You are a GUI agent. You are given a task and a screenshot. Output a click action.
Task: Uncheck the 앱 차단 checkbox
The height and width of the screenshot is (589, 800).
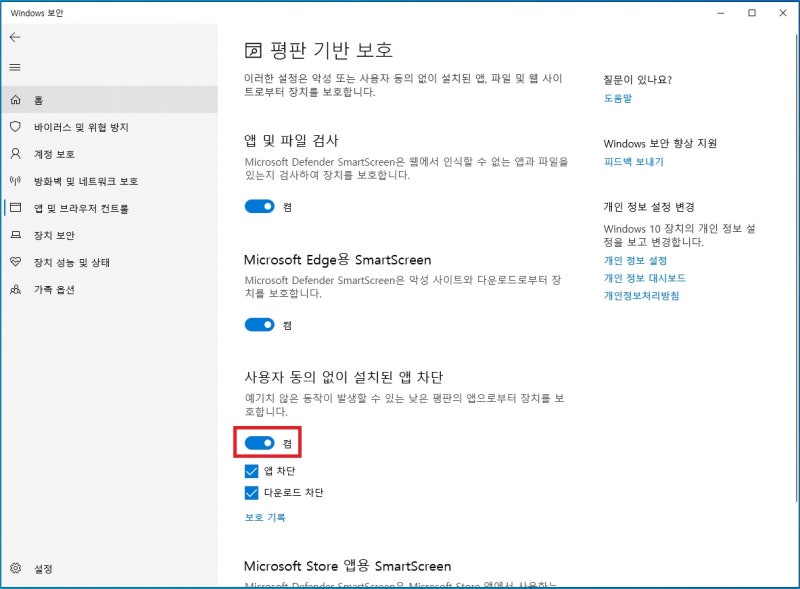252,471
